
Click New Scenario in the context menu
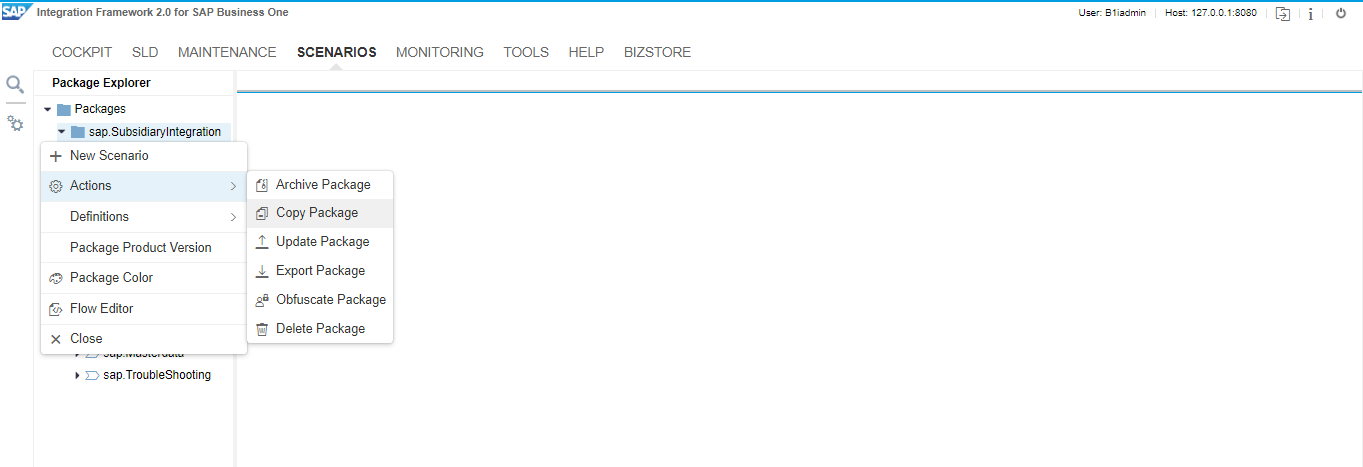click(109, 156)
